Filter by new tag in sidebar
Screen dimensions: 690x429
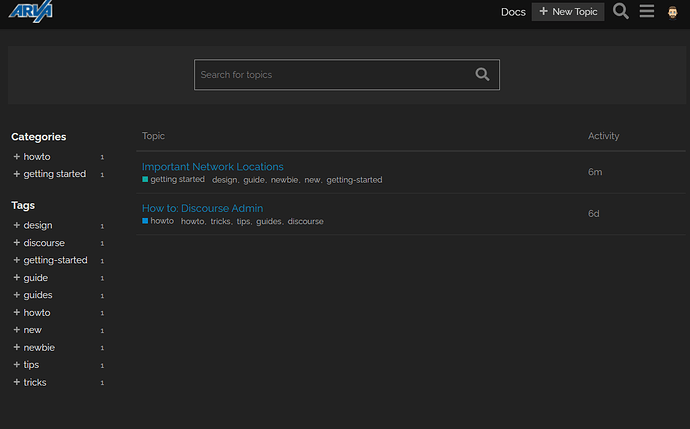(x=33, y=330)
